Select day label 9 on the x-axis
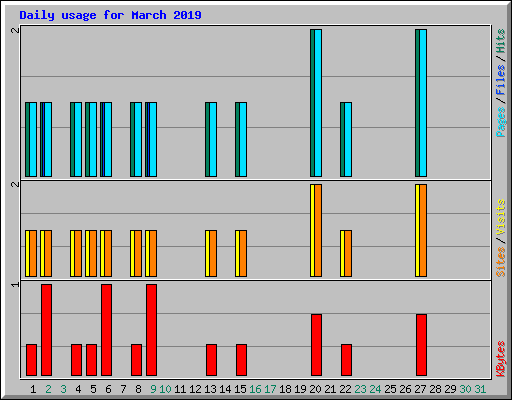 pyautogui.click(x=153, y=389)
